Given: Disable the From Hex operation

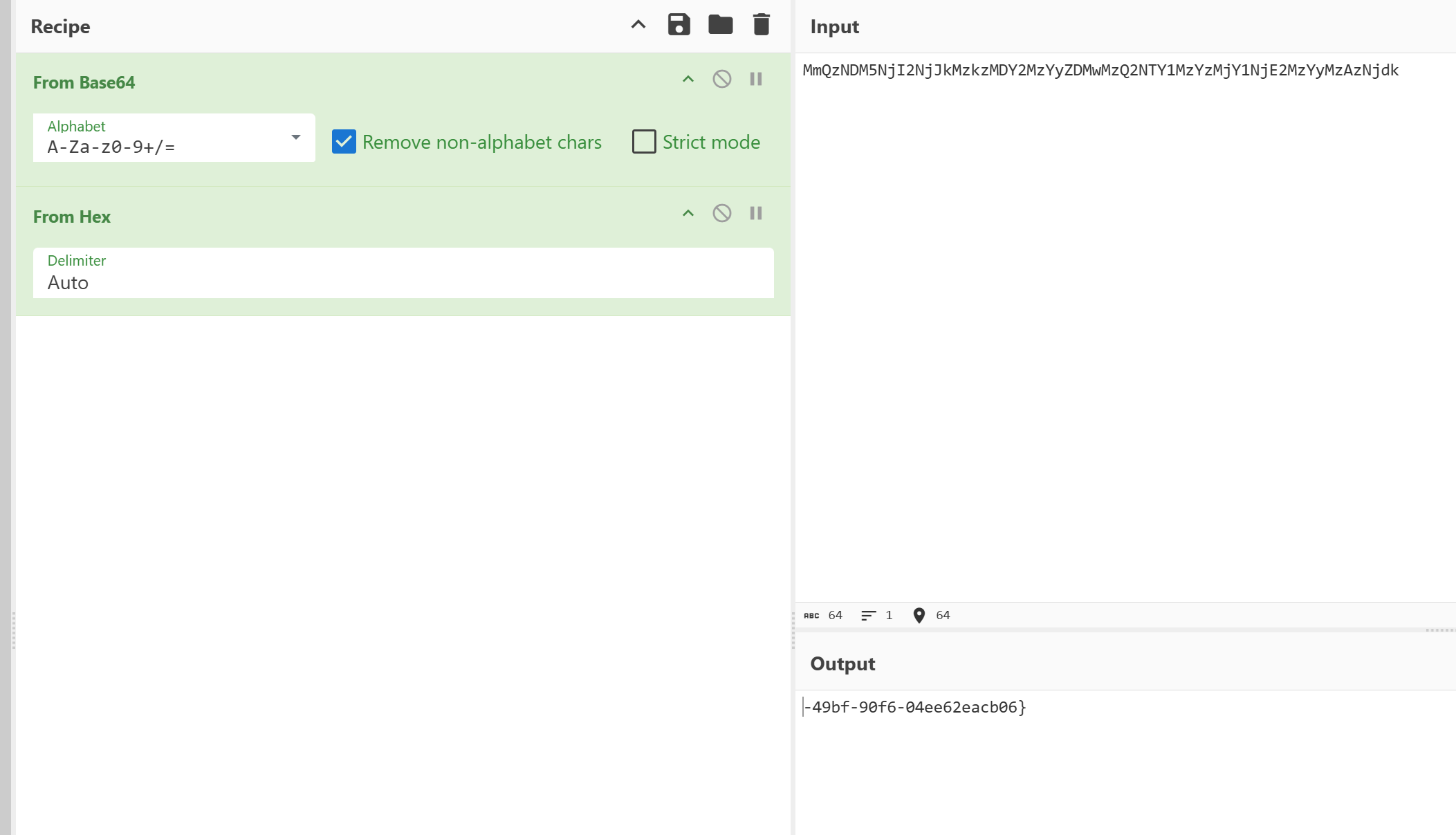Looking at the screenshot, I should (721, 214).
